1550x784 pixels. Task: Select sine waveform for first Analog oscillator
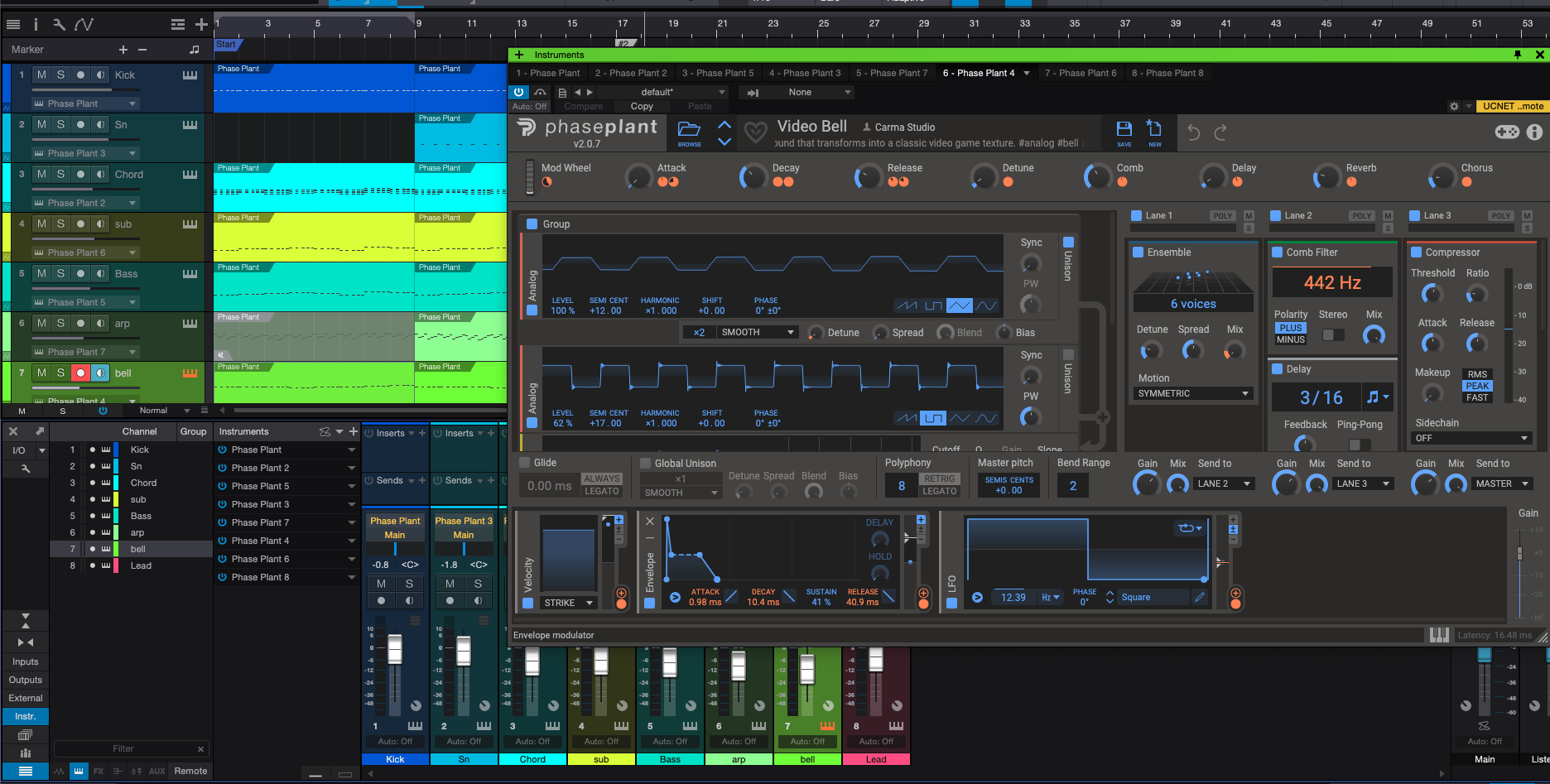point(986,305)
